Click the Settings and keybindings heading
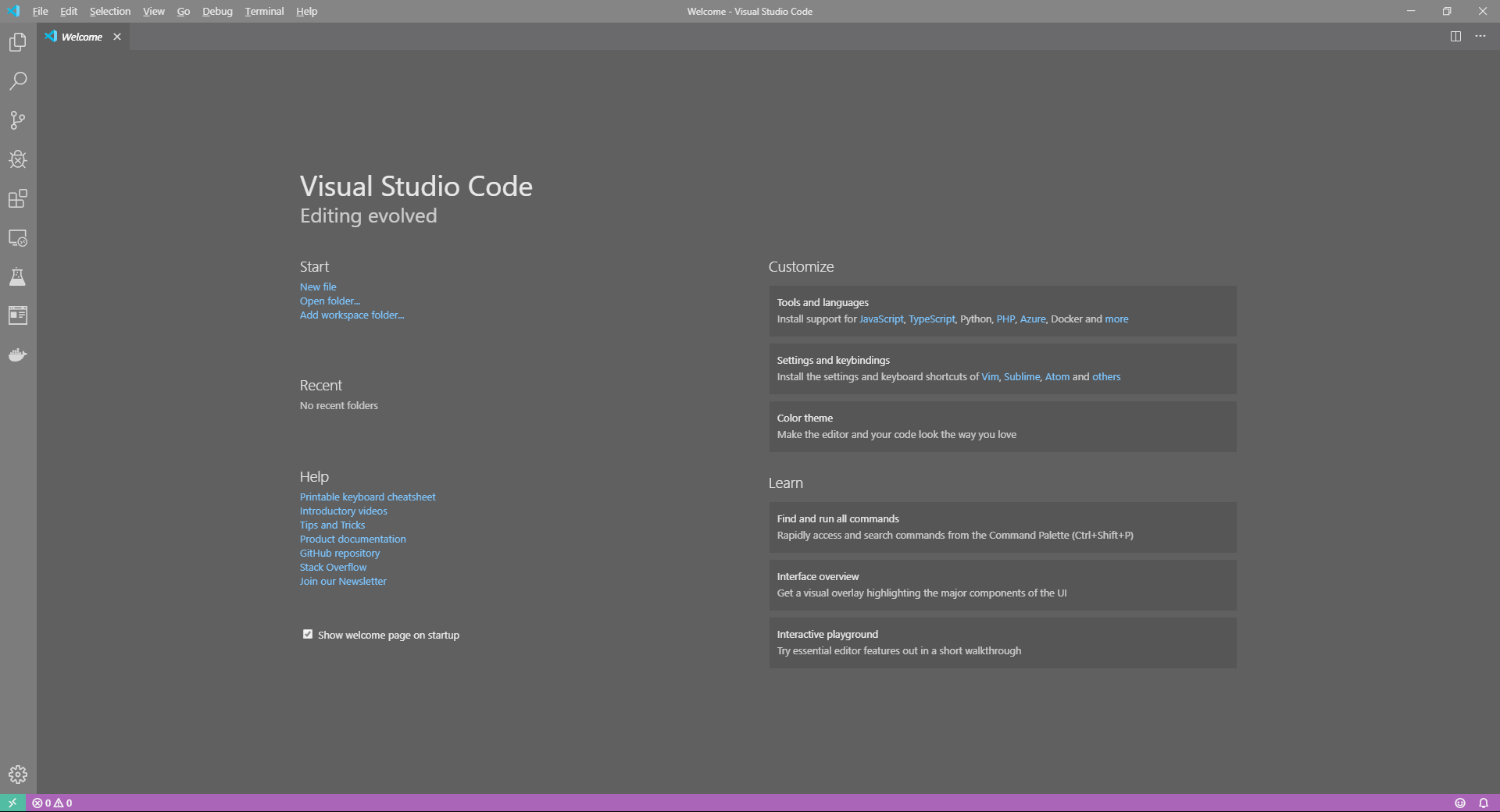1500x812 pixels. [x=833, y=360]
